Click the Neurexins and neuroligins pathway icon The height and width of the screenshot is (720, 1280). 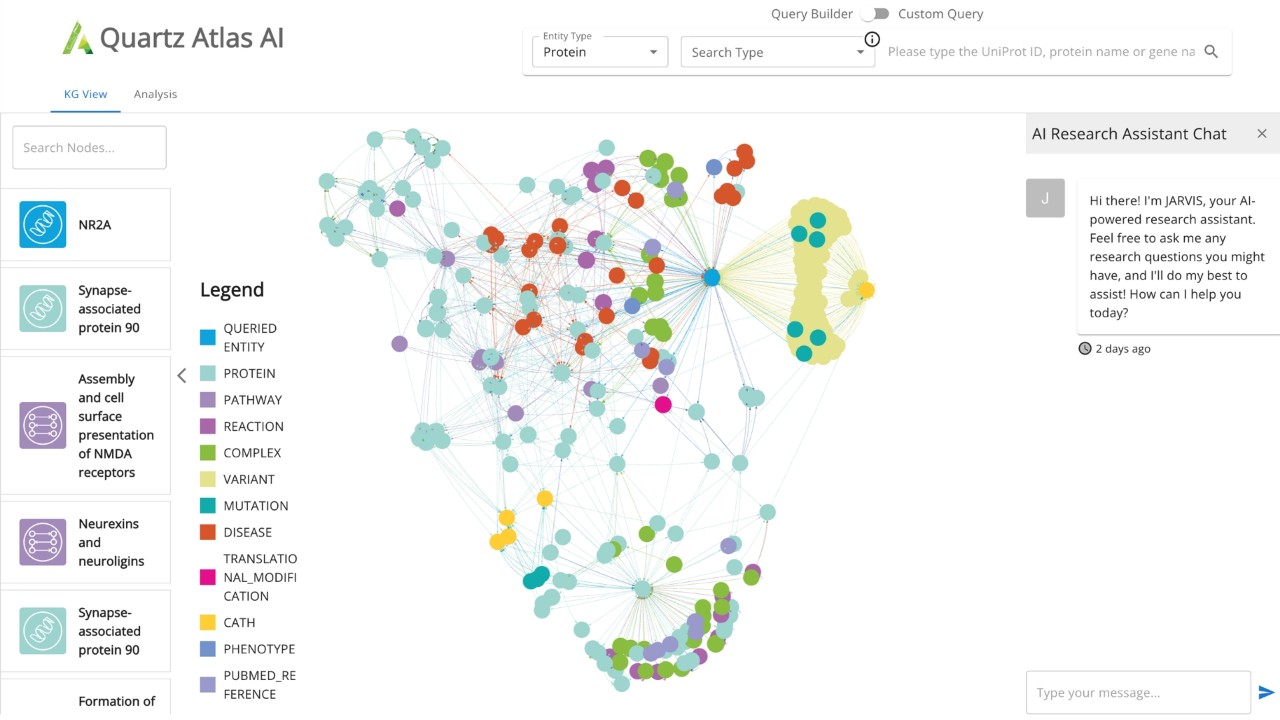42,541
